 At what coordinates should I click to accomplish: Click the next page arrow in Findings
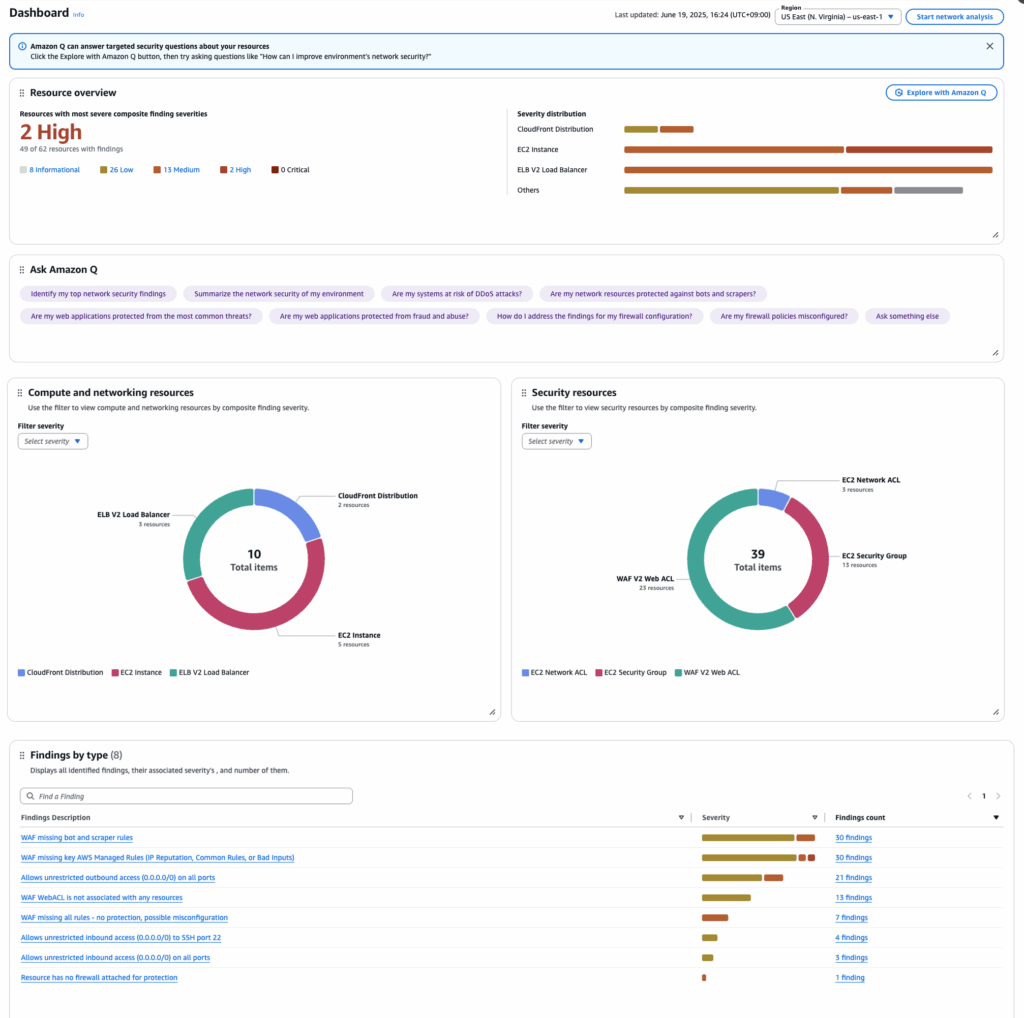[998, 796]
